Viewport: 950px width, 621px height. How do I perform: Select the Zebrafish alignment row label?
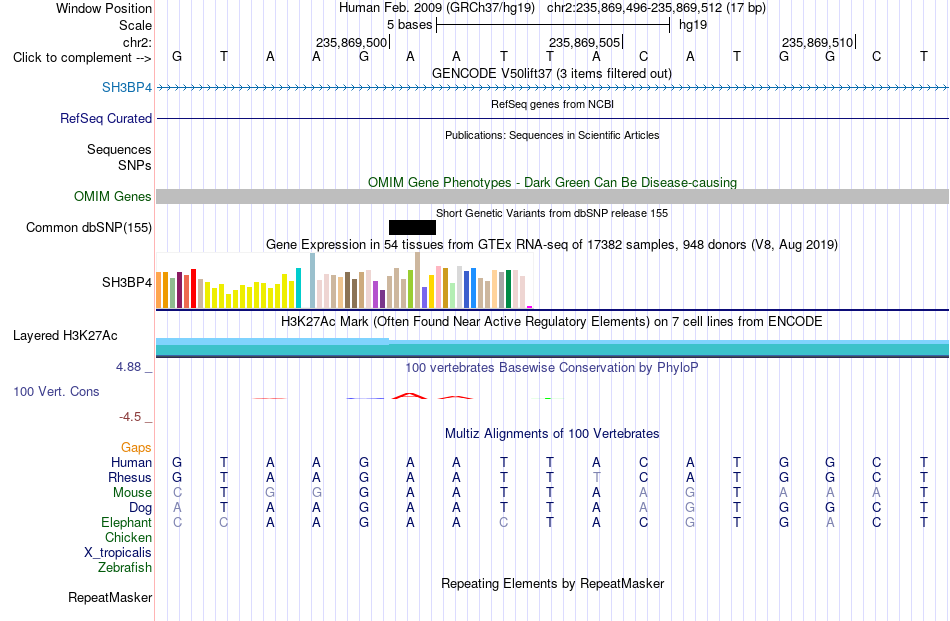point(125,568)
